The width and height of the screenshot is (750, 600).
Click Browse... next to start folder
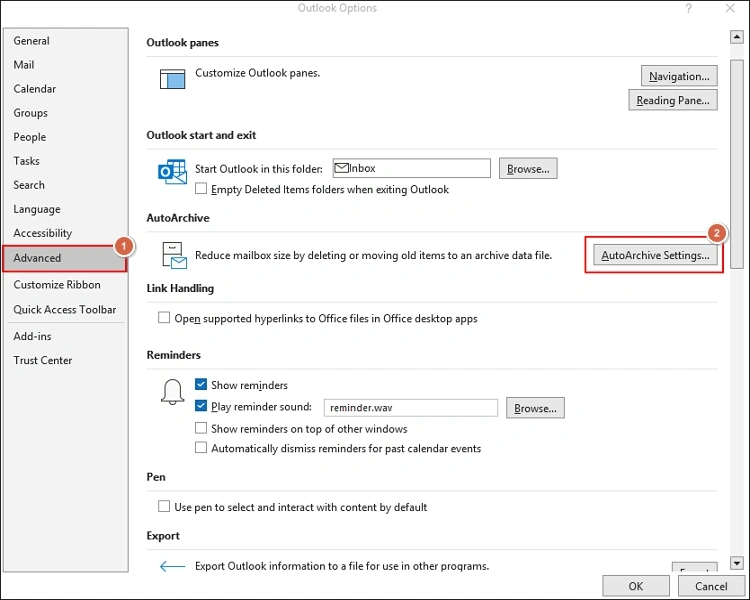pyautogui.click(x=528, y=168)
